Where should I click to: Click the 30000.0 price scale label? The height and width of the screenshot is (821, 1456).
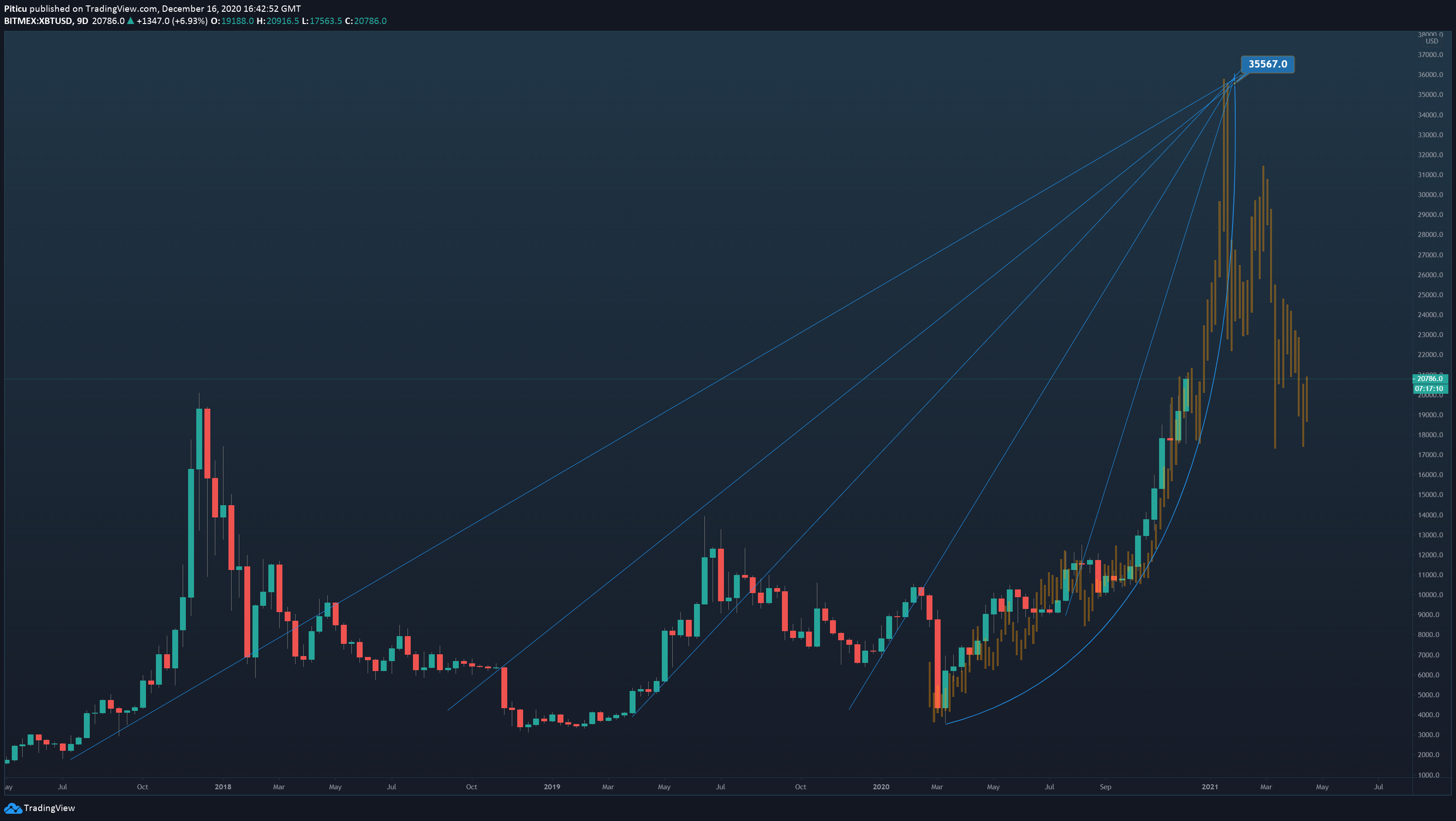[x=1430, y=195]
